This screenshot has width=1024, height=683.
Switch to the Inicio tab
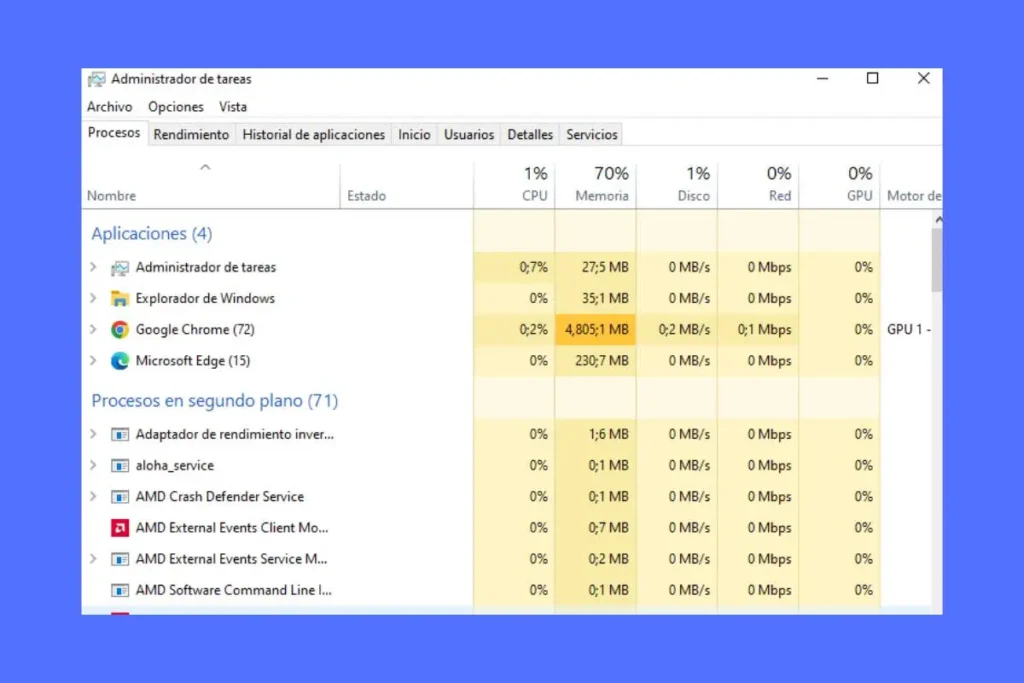414,135
